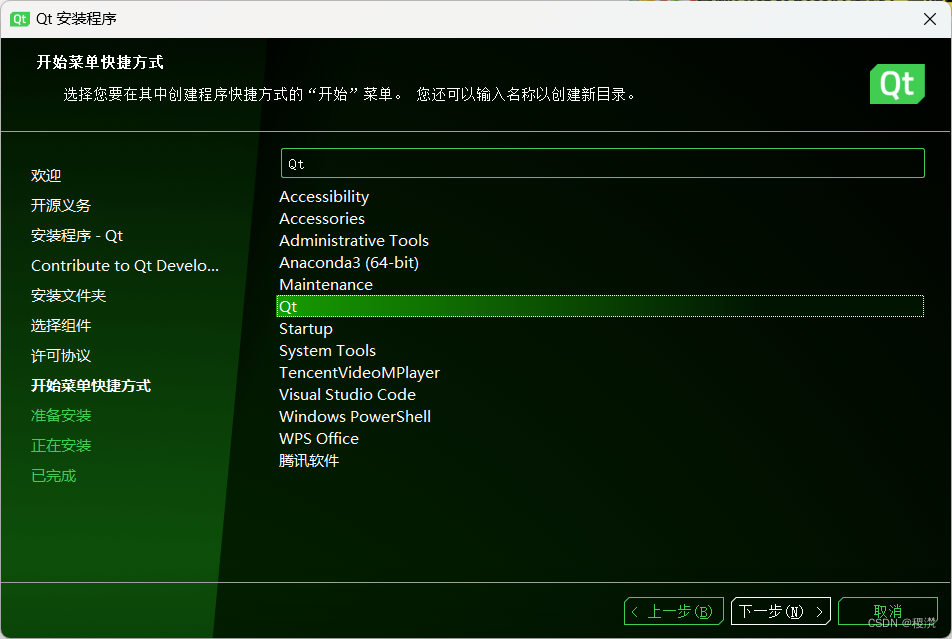This screenshot has height=639, width=952.
Task: Click 准备安装 step in the sidebar
Action: point(61,415)
